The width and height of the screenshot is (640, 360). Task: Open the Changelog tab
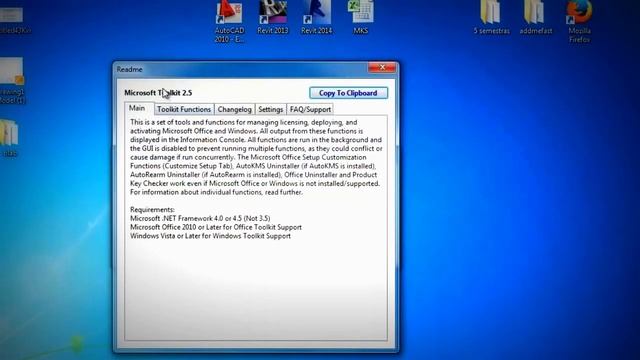click(x=234, y=109)
